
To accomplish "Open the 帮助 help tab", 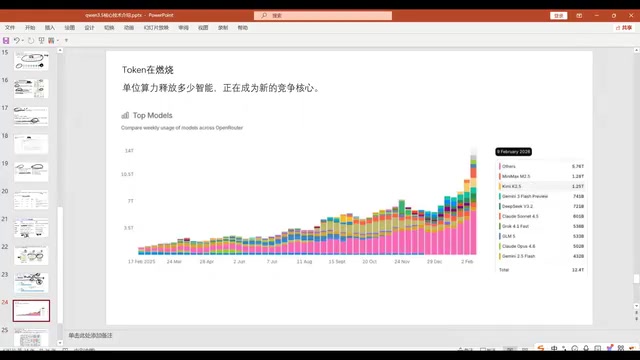I will coord(242,28).
